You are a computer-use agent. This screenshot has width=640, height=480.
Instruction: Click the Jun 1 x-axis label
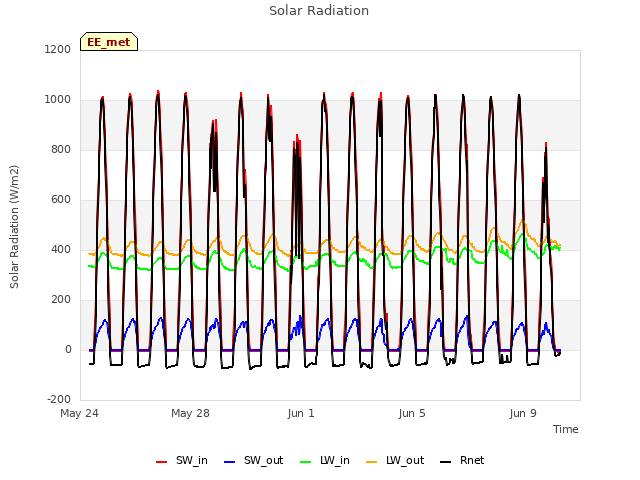pos(301,413)
